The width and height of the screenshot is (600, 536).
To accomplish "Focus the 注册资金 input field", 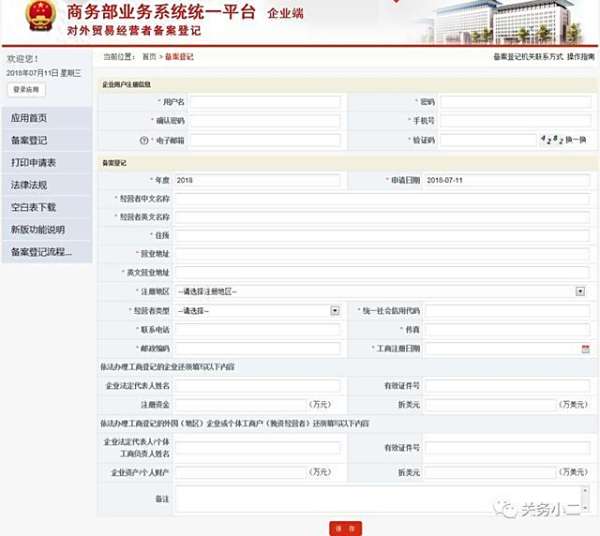I will point(240,404).
